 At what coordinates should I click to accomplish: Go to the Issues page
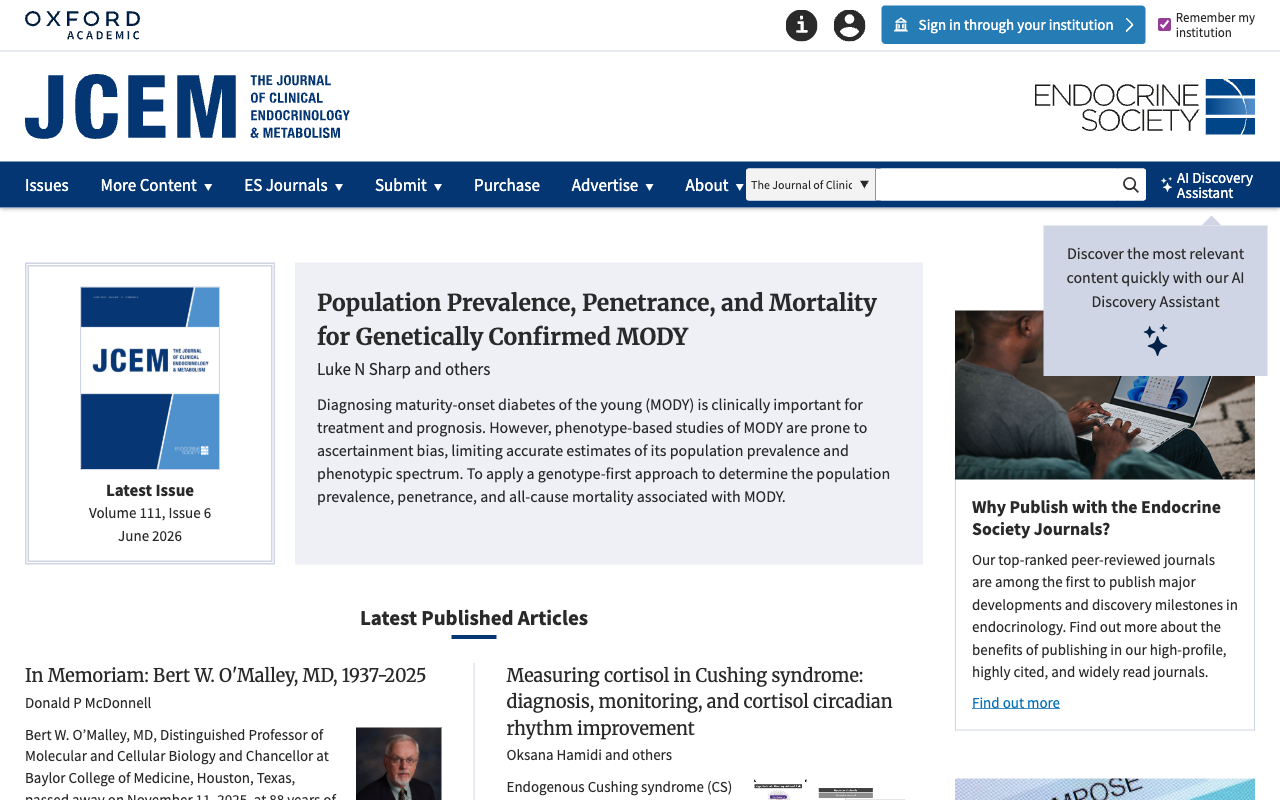(x=47, y=185)
